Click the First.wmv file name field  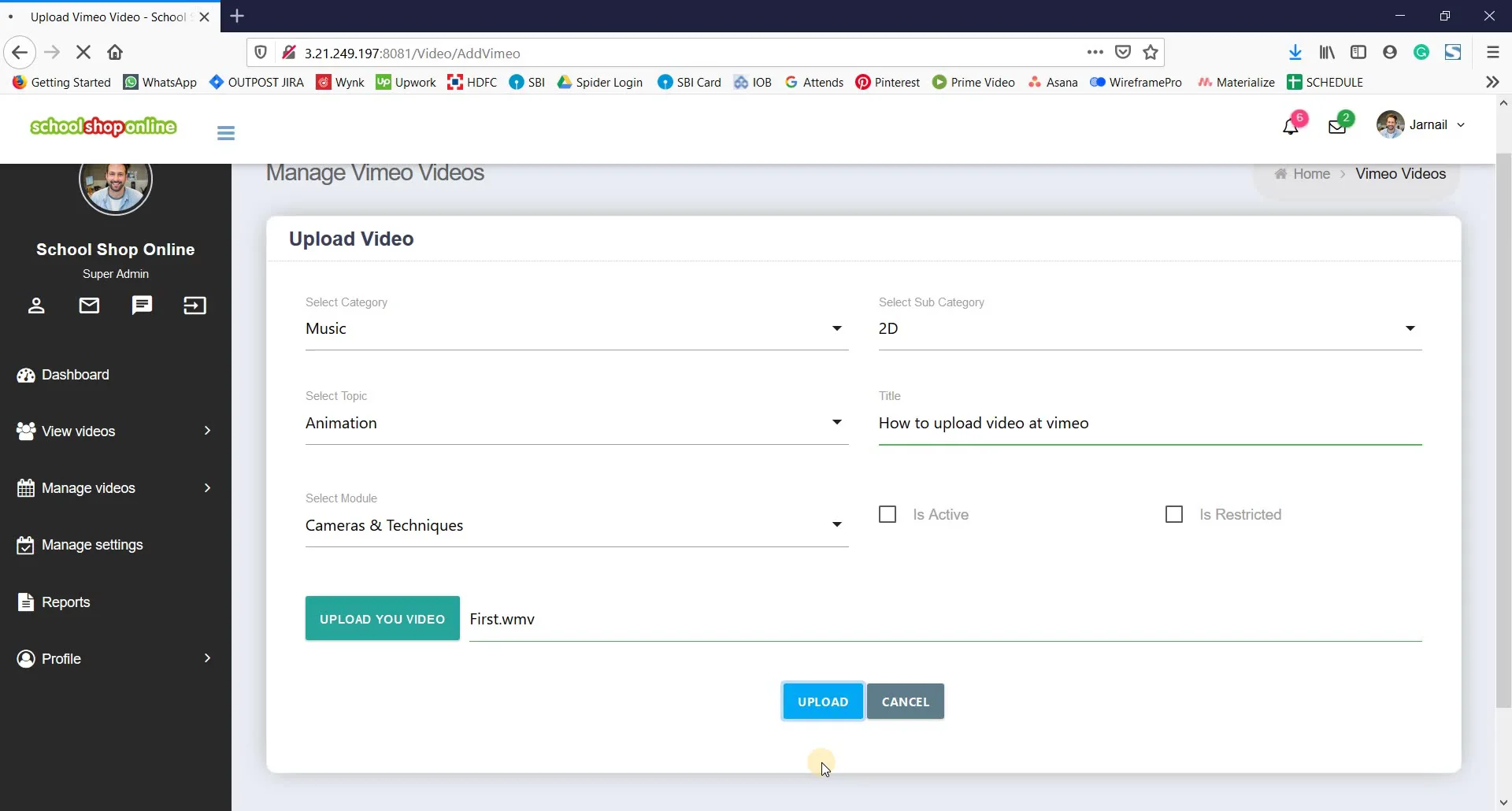[946, 620]
